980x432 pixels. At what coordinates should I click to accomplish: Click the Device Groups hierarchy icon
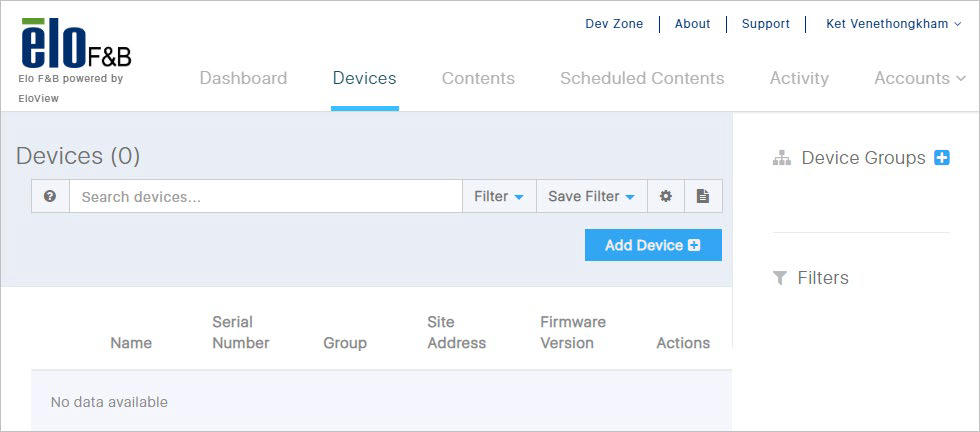point(782,158)
